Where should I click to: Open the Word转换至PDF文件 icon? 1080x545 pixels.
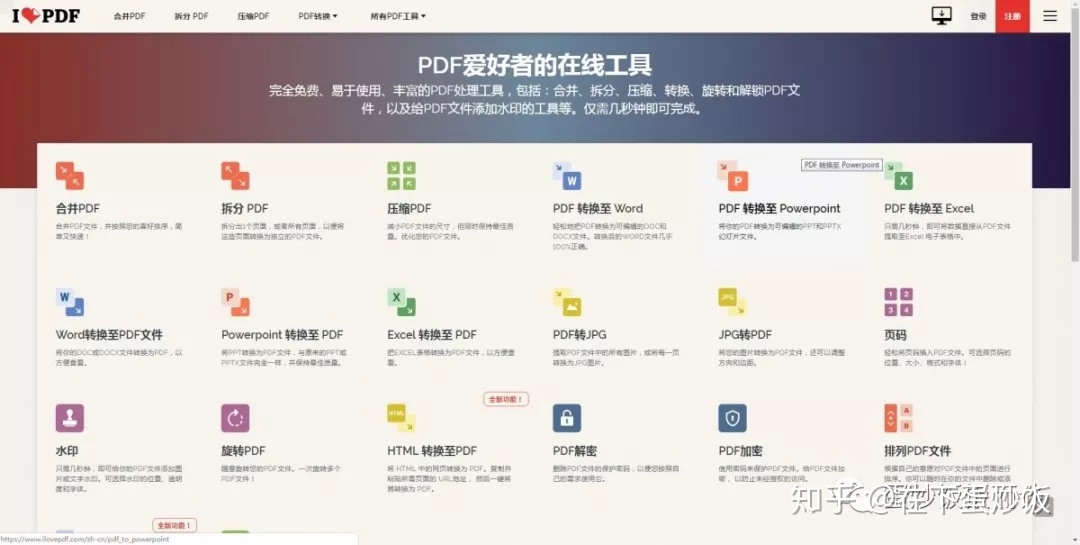(70, 302)
